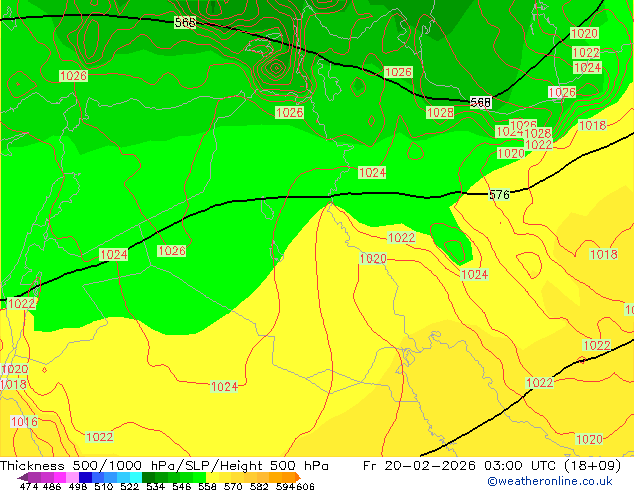Click the legend value 474
The height and width of the screenshot is (490, 634).
point(29,486)
